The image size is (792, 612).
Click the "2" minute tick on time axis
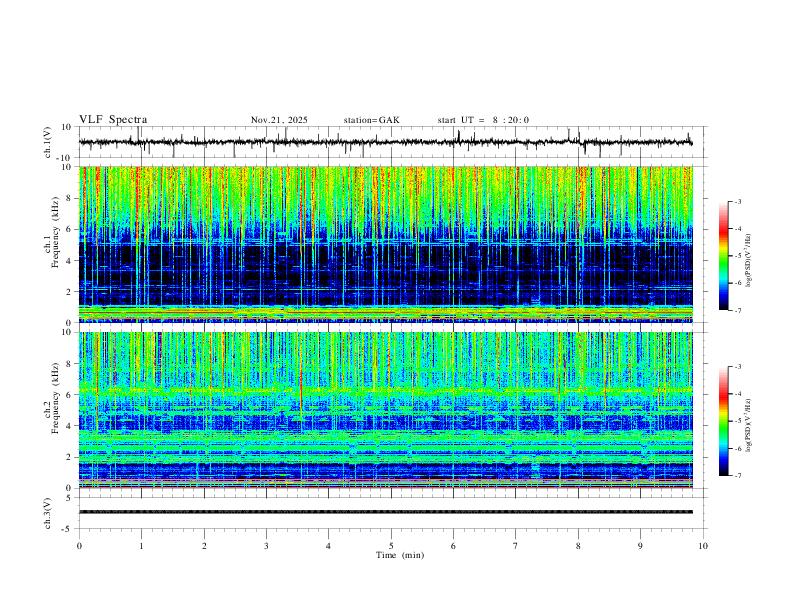204,546
